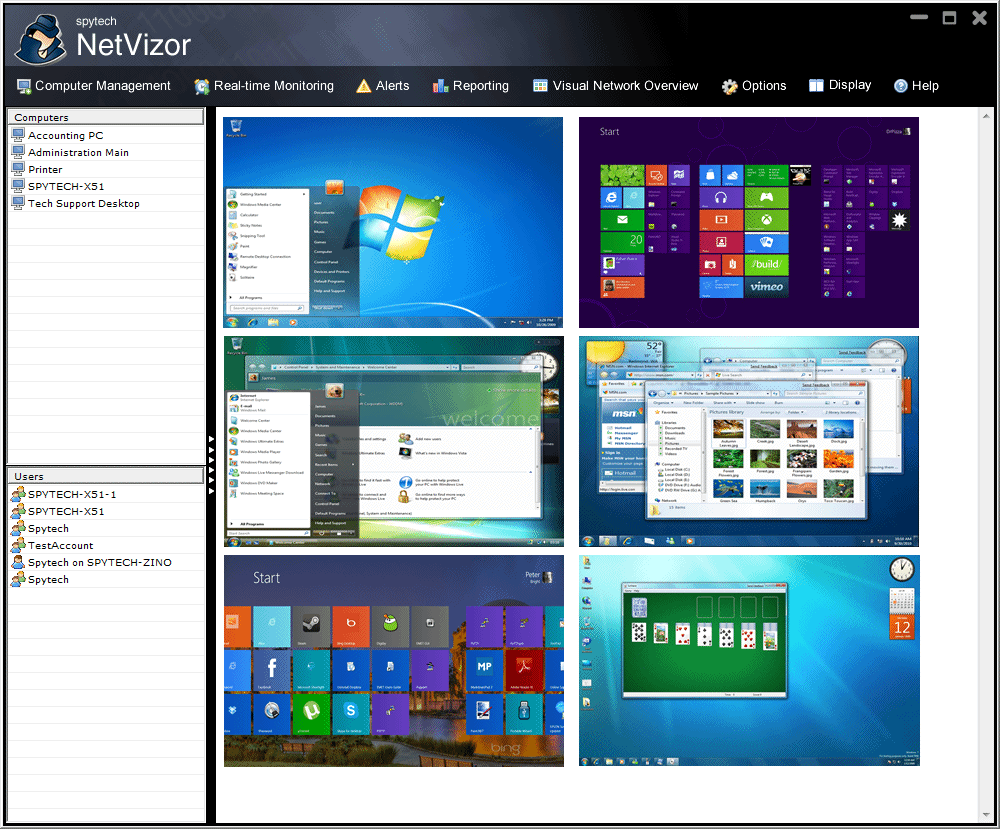Image resolution: width=1000 pixels, height=829 pixels.
Task: Click the Users panel header
Action: coord(106,476)
